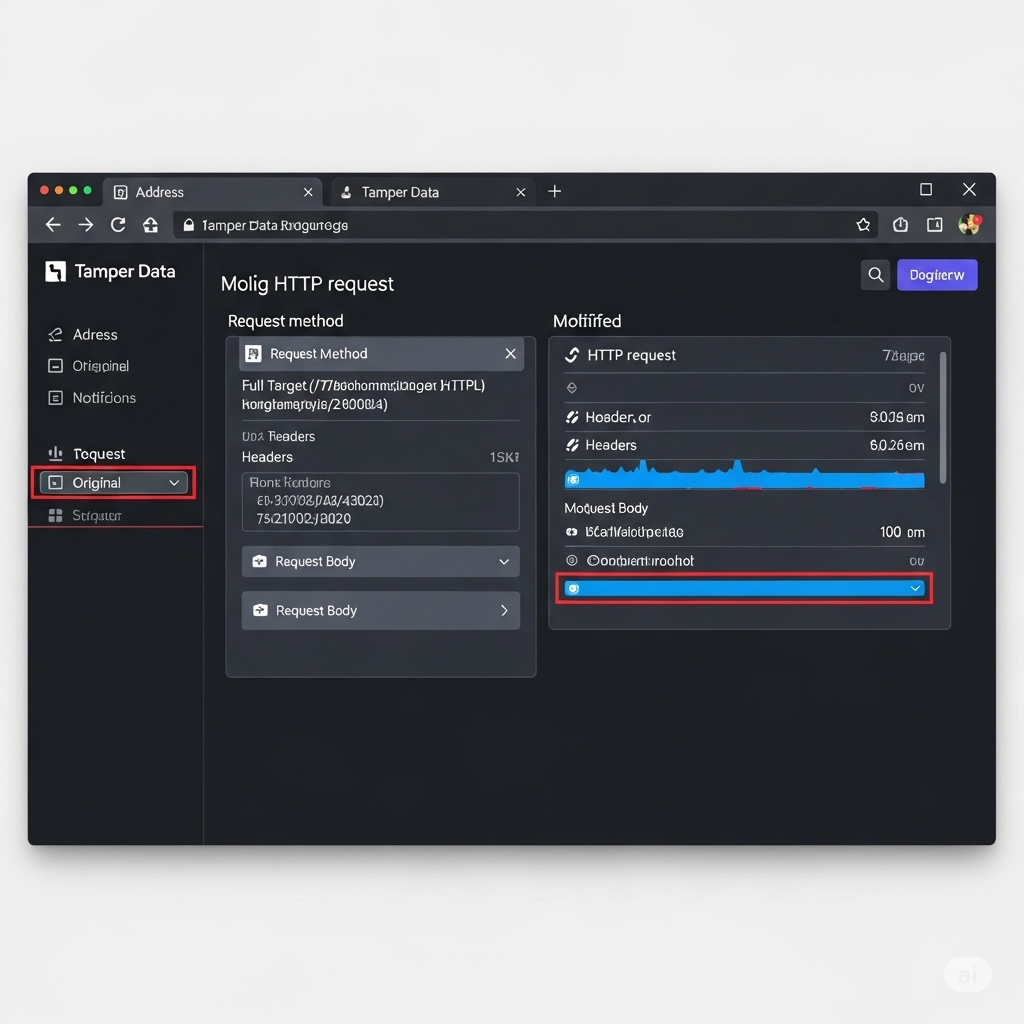Bookmark page with the star icon
The width and height of the screenshot is (1024, 1024).
click(863, 225)
